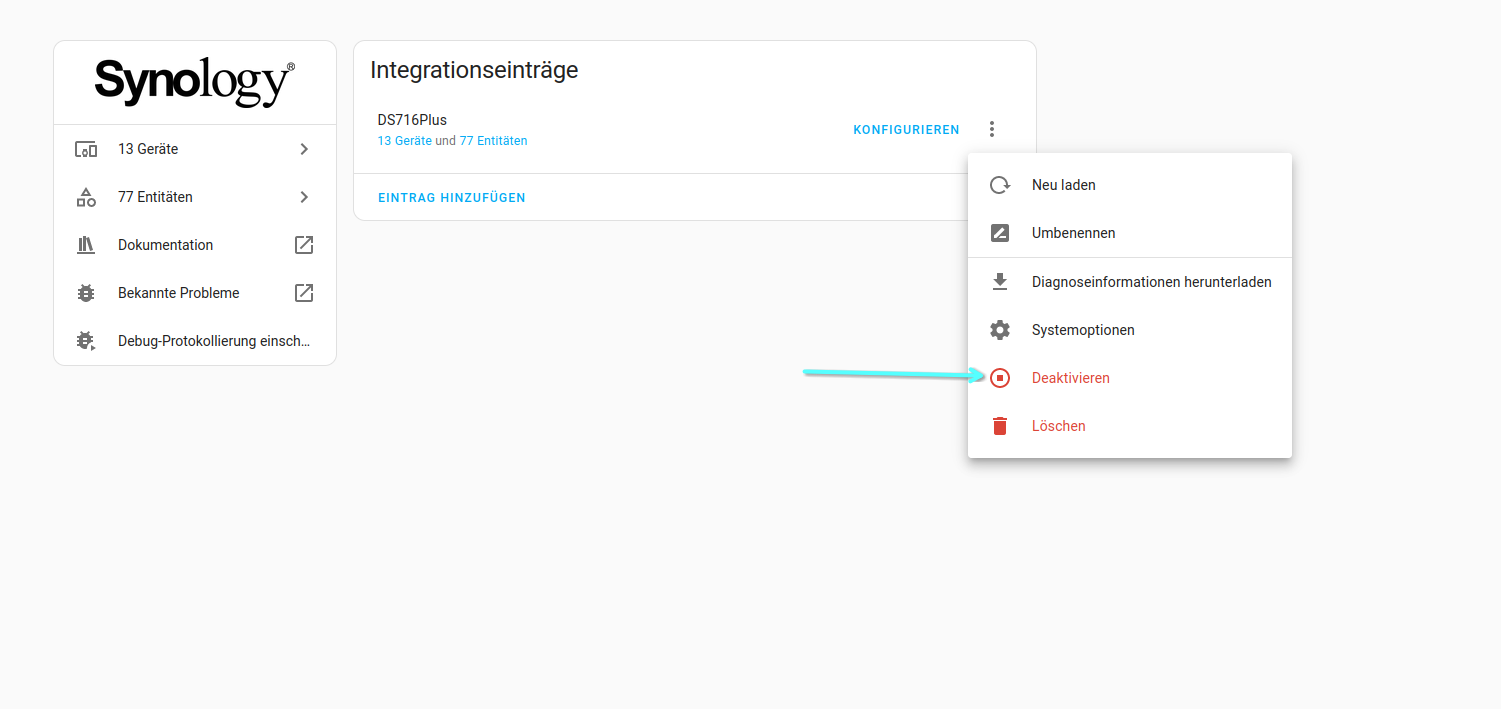1501x709 pixels.
Task: Open the blue 13 Geräte link under DS716Plus
Action: (x=404, y=141)
